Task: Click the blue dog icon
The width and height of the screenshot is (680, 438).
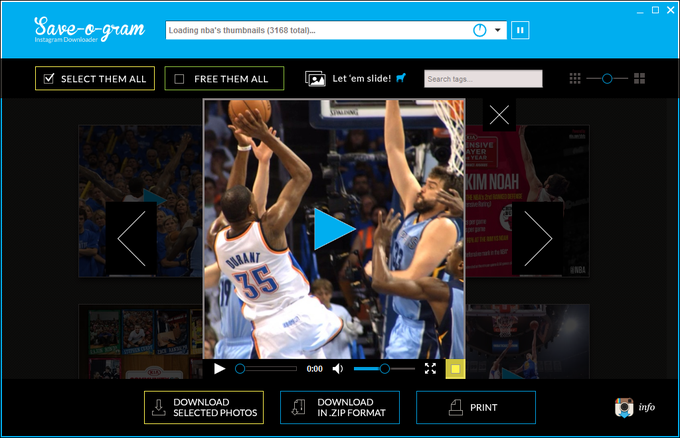Action: (x=401, y=78)
